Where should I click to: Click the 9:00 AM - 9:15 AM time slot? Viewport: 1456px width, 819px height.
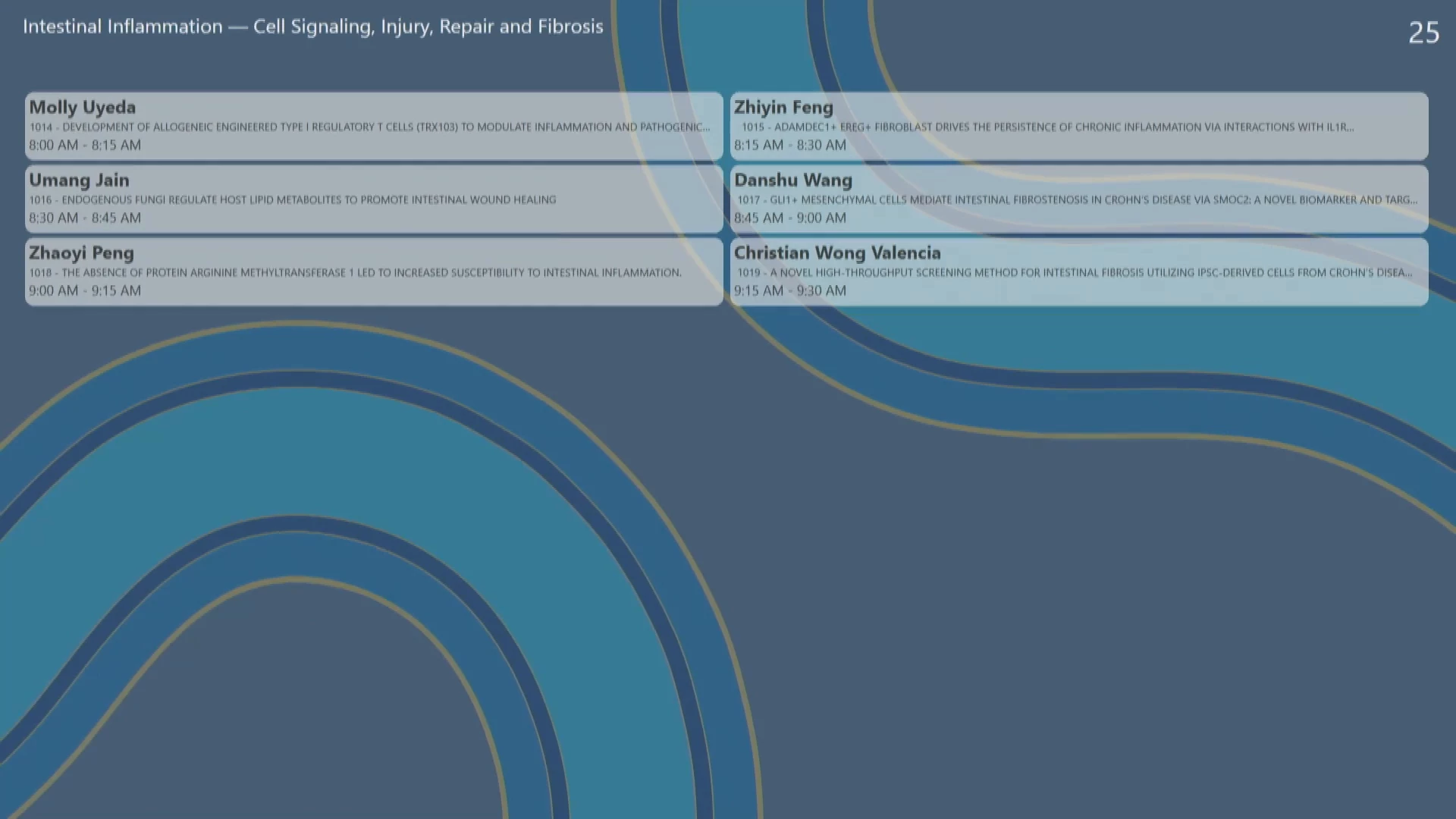coord(85,291)
